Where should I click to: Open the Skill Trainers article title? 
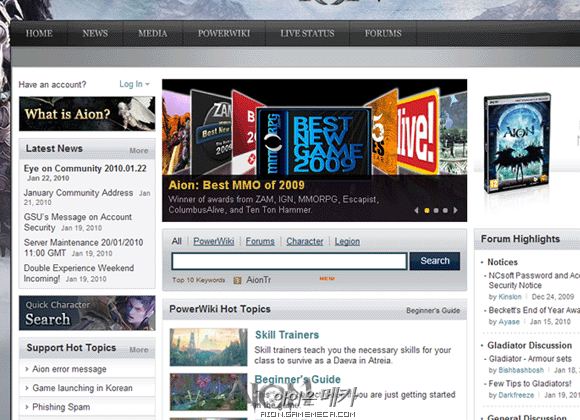pos(287,335)
